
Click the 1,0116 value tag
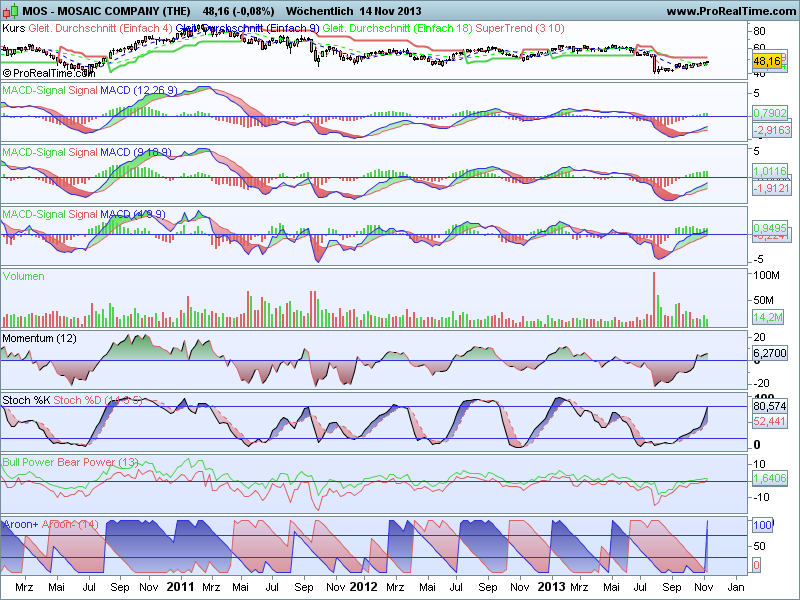pos(770,171)
